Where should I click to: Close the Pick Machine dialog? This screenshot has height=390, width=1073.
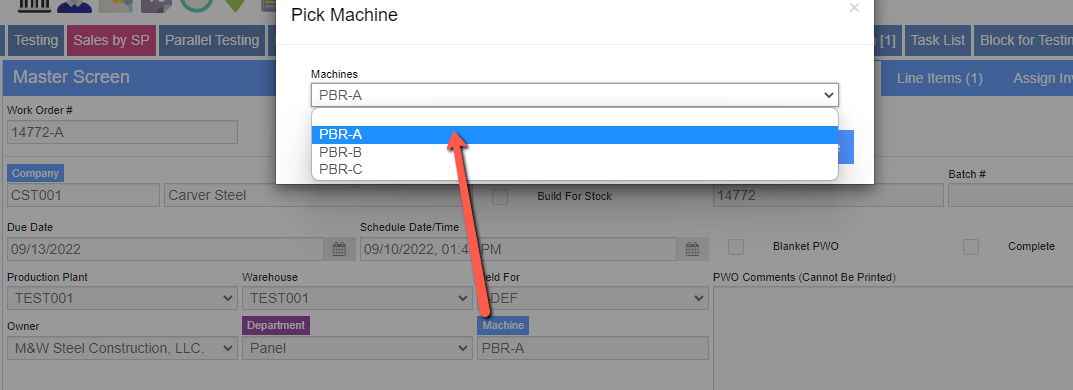[853, 8]
